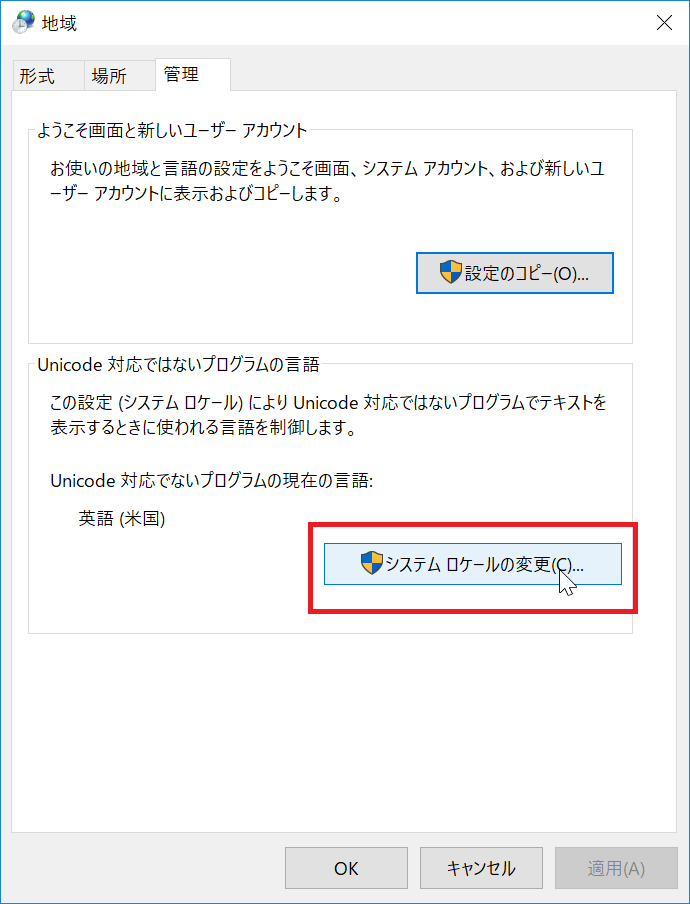The width and height of the screenshot is (690, 904).
Task: Dismiss the dialog with キャンセル
Action: coord(481,868)
